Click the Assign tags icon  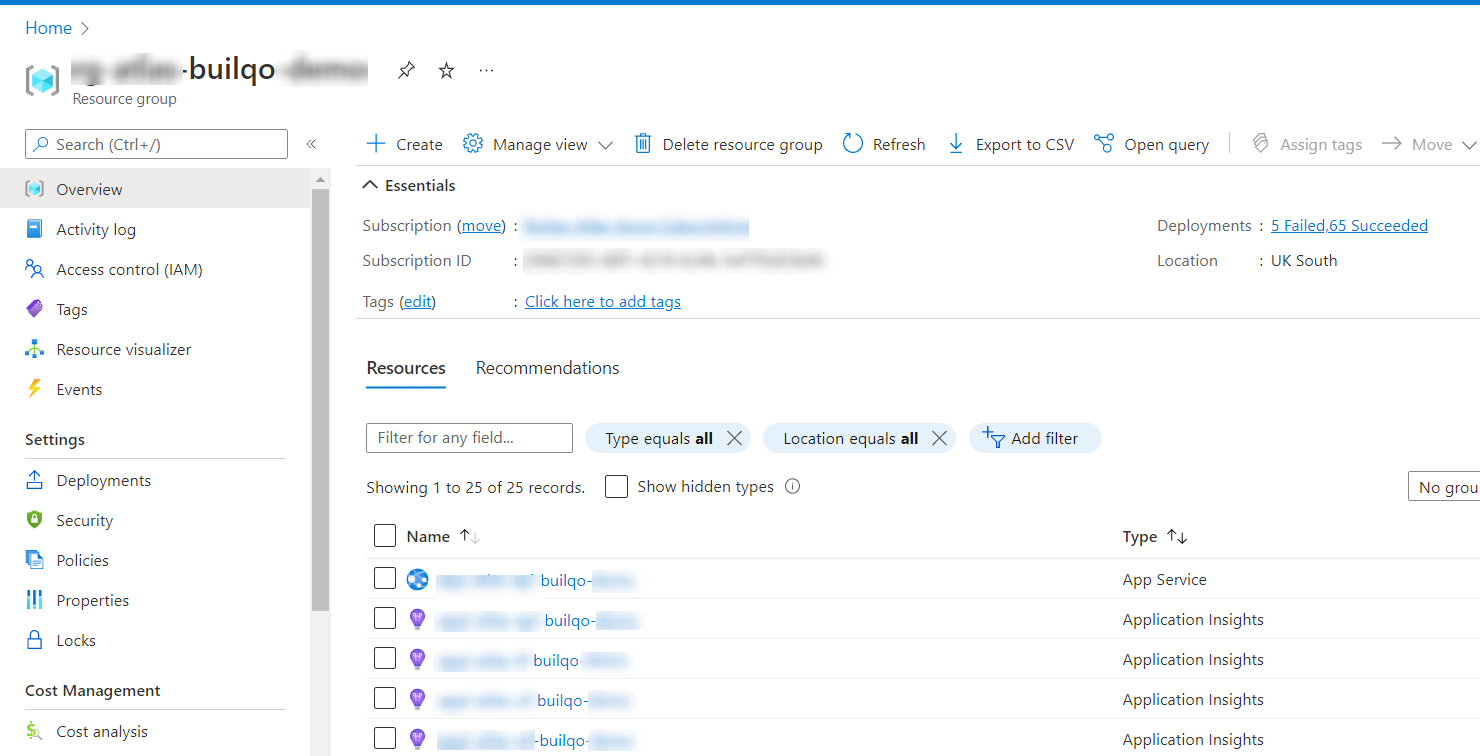(x=1260, y=144)
